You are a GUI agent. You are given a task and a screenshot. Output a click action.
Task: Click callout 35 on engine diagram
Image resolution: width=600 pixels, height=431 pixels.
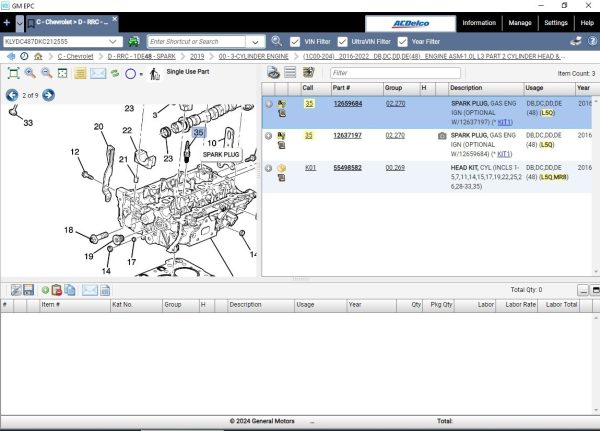coord(198,132)
